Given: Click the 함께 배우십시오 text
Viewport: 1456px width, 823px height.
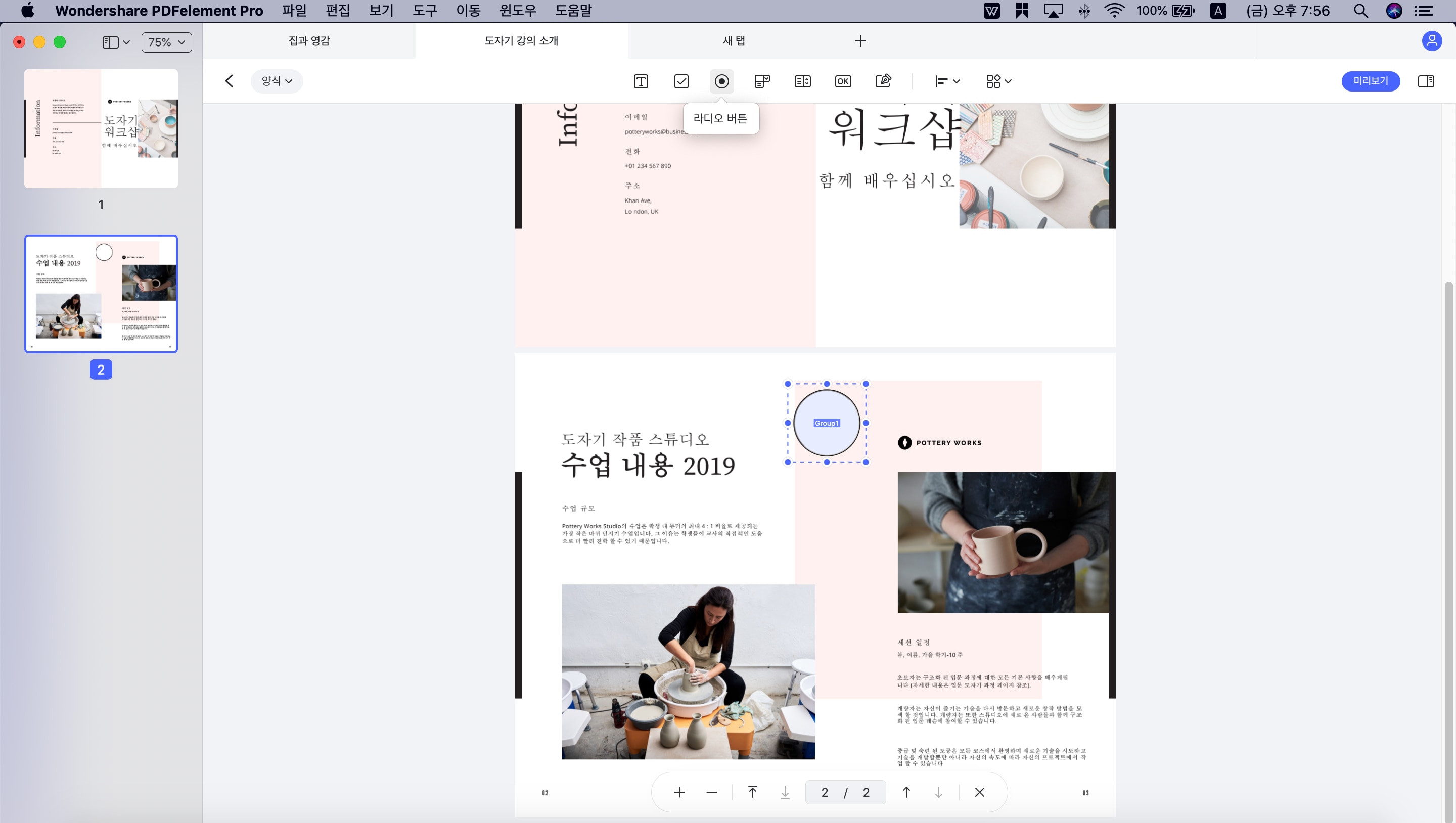Looking at the screenshot, I should click(x=887, y=180).
